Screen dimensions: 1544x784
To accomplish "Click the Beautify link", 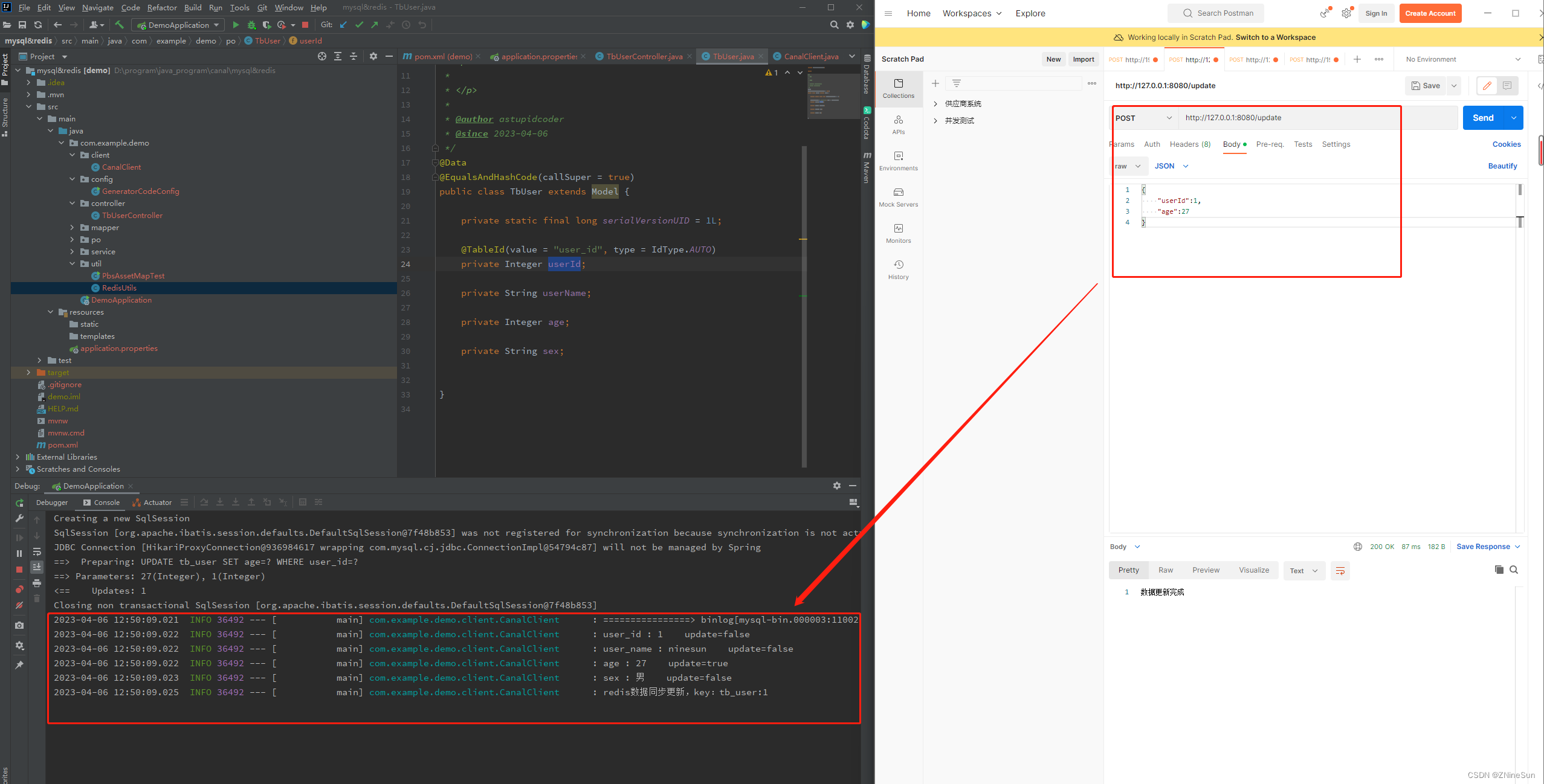I will coord(1502,166).
